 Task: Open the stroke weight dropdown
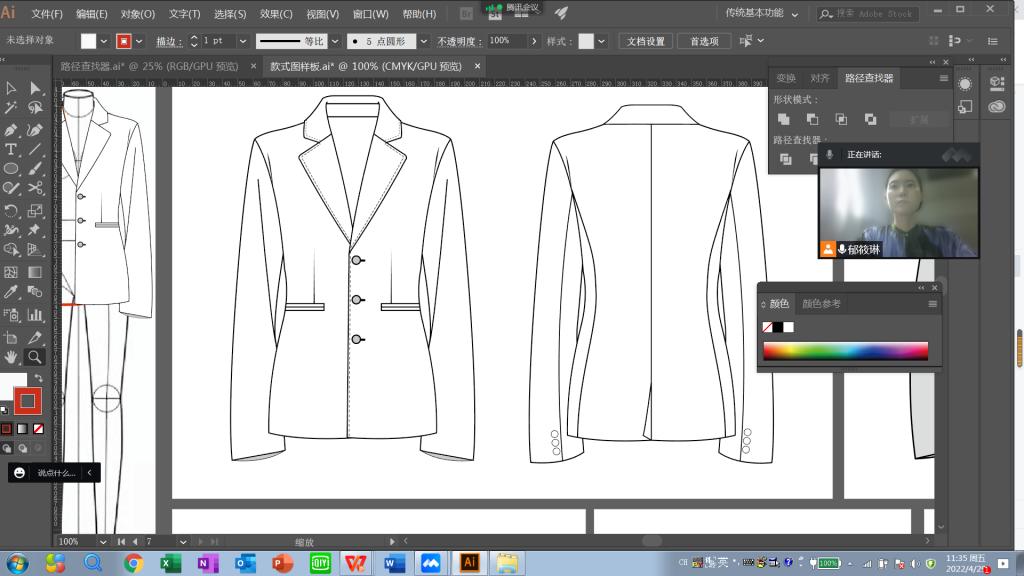tap(241, 41)
